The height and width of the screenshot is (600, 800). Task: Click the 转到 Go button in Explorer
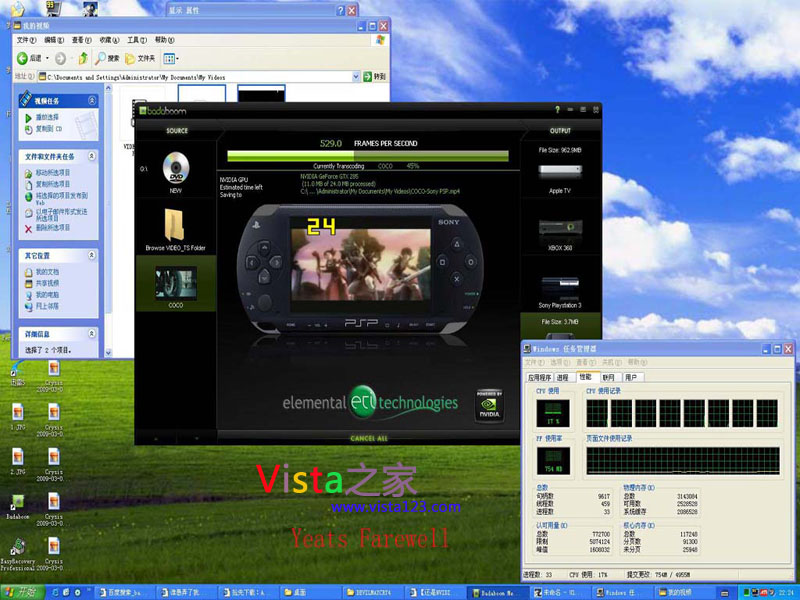click(374, 77)
